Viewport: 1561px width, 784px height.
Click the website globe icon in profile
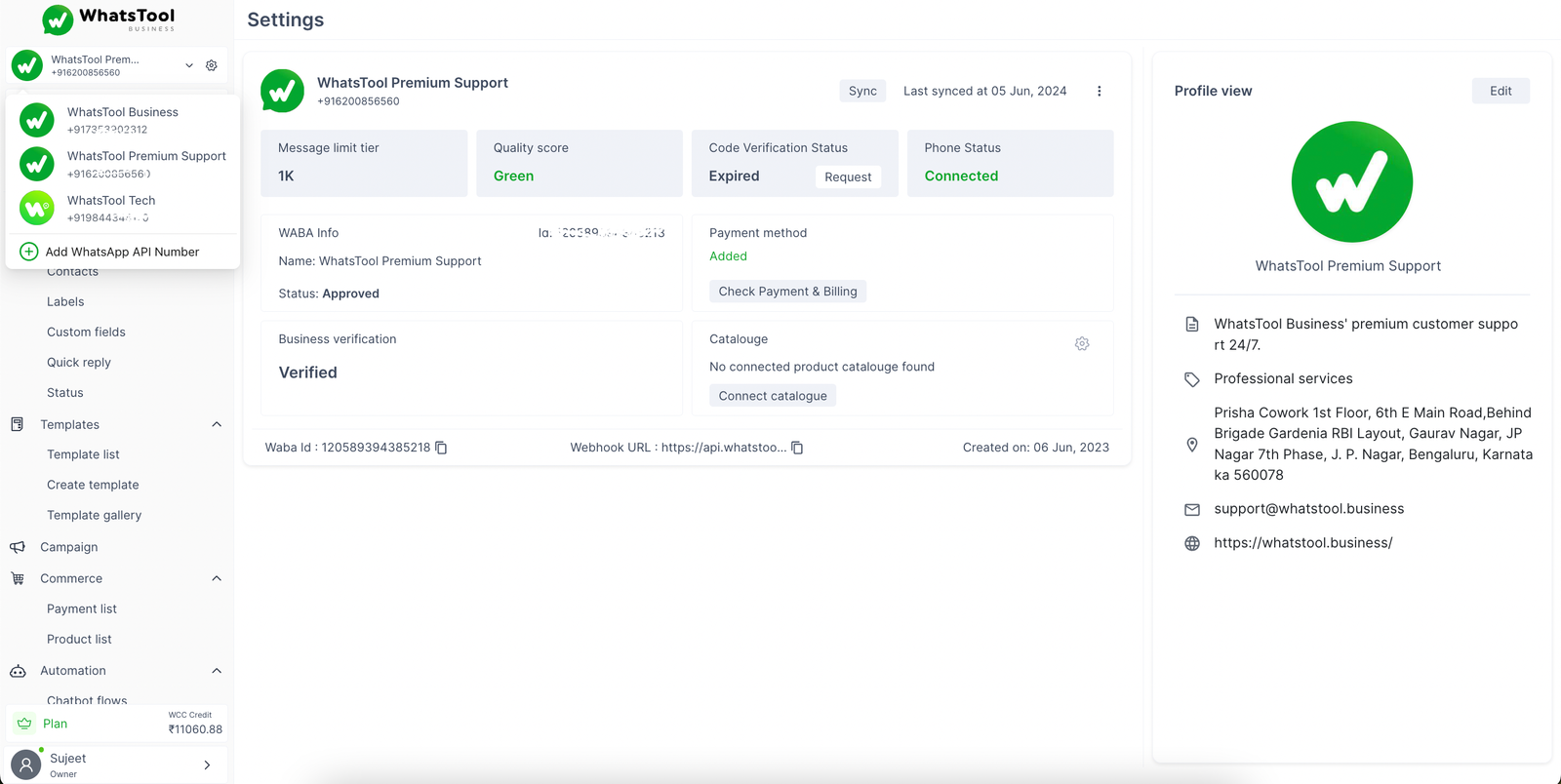(1192, 543)
